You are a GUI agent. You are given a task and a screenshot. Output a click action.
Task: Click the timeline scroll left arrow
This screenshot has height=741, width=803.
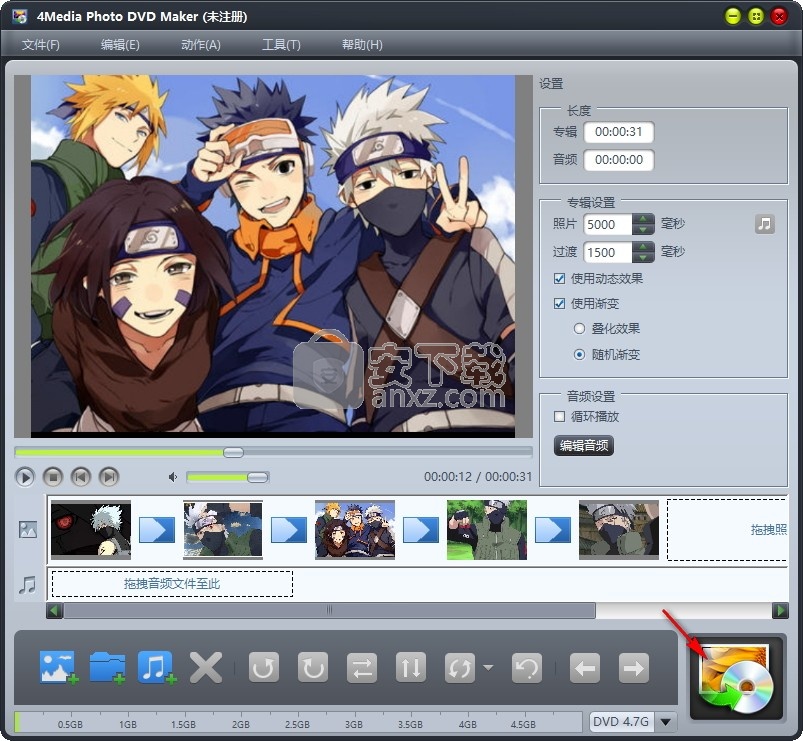pyautogui.click(x=54, y=610)
